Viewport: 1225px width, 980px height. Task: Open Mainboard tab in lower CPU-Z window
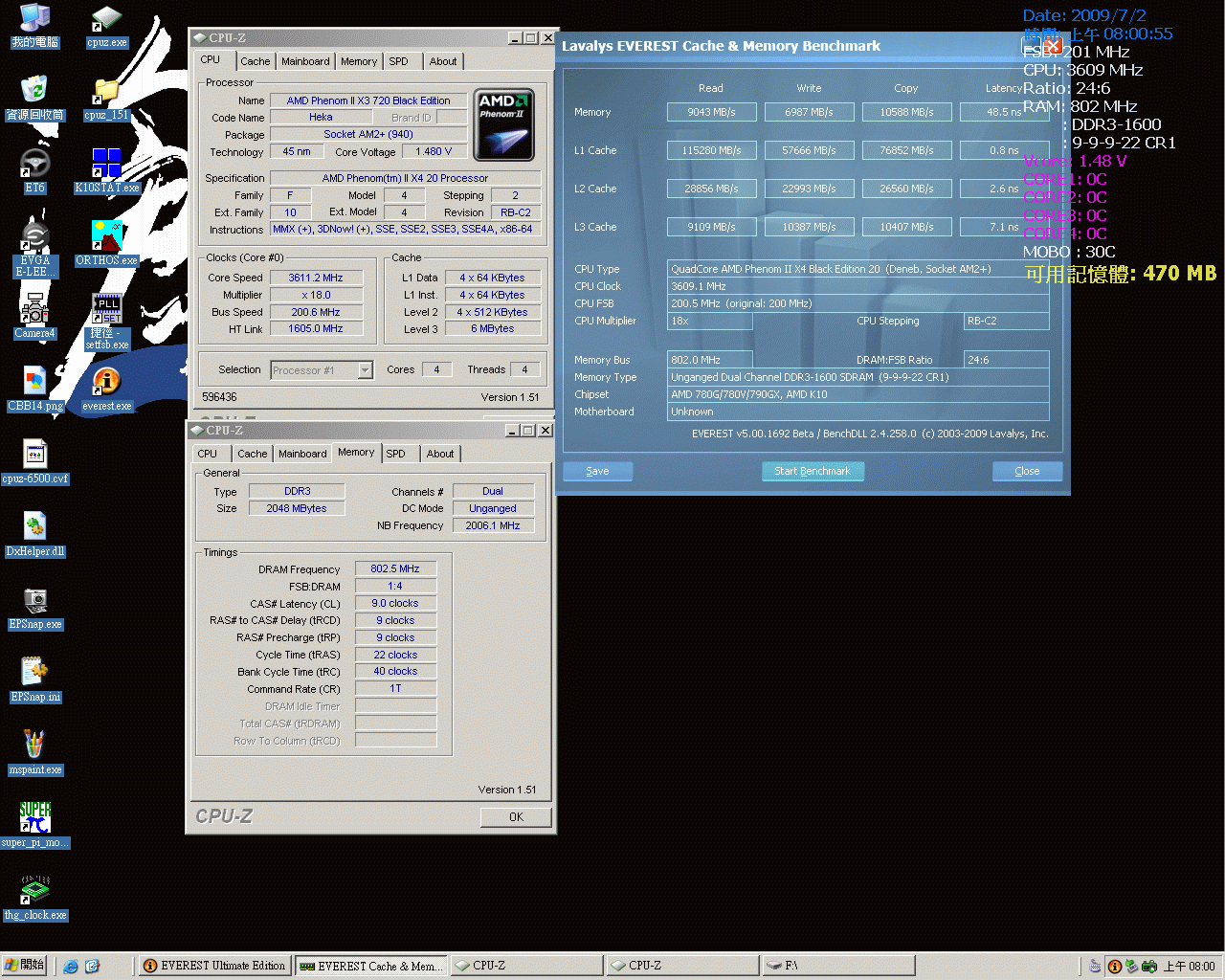coord(302,454)
